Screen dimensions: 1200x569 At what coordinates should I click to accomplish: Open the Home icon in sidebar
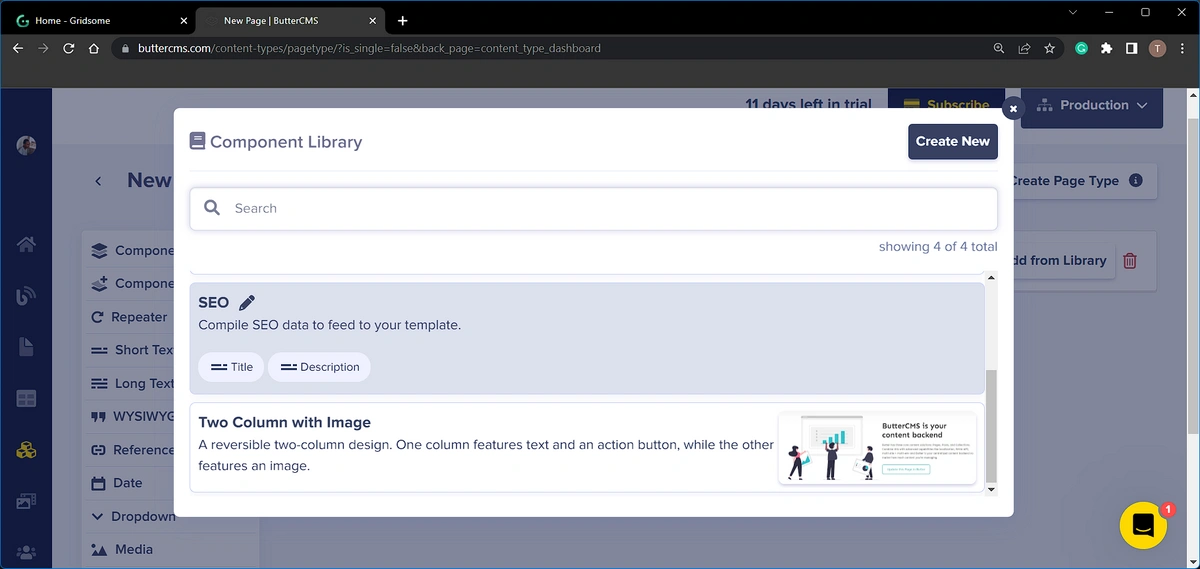tap(27, 244)
